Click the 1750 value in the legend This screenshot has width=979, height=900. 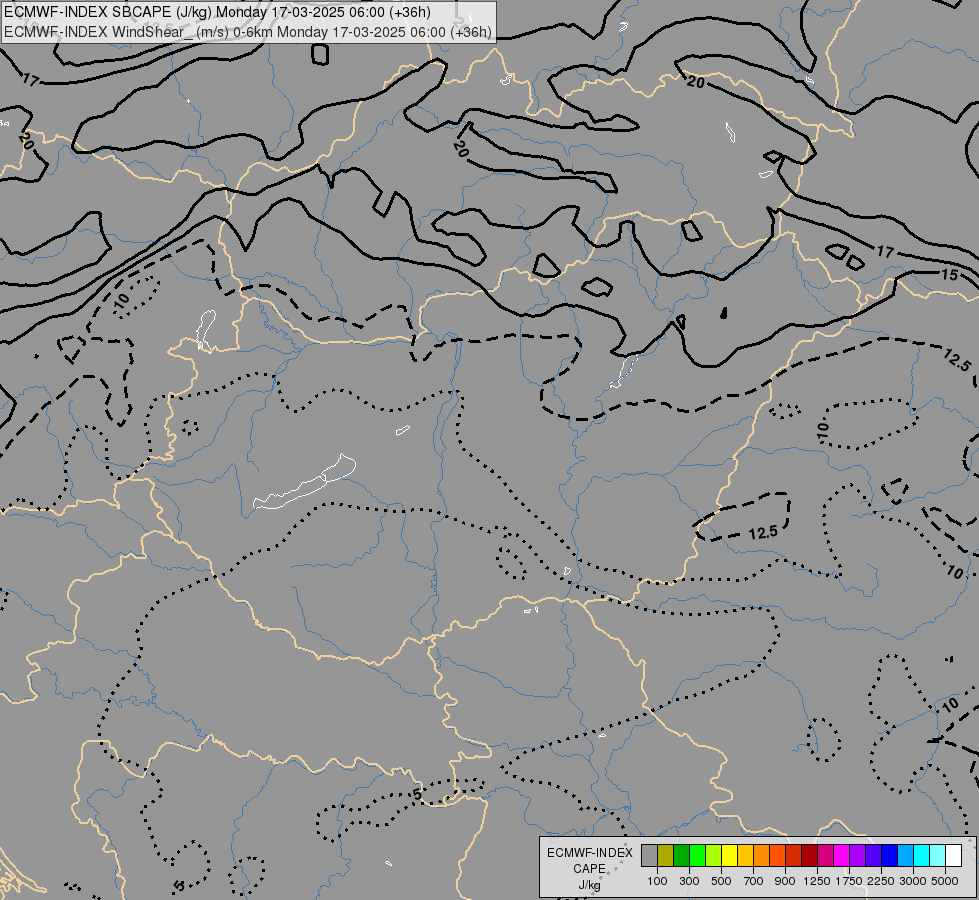point(849,881)
